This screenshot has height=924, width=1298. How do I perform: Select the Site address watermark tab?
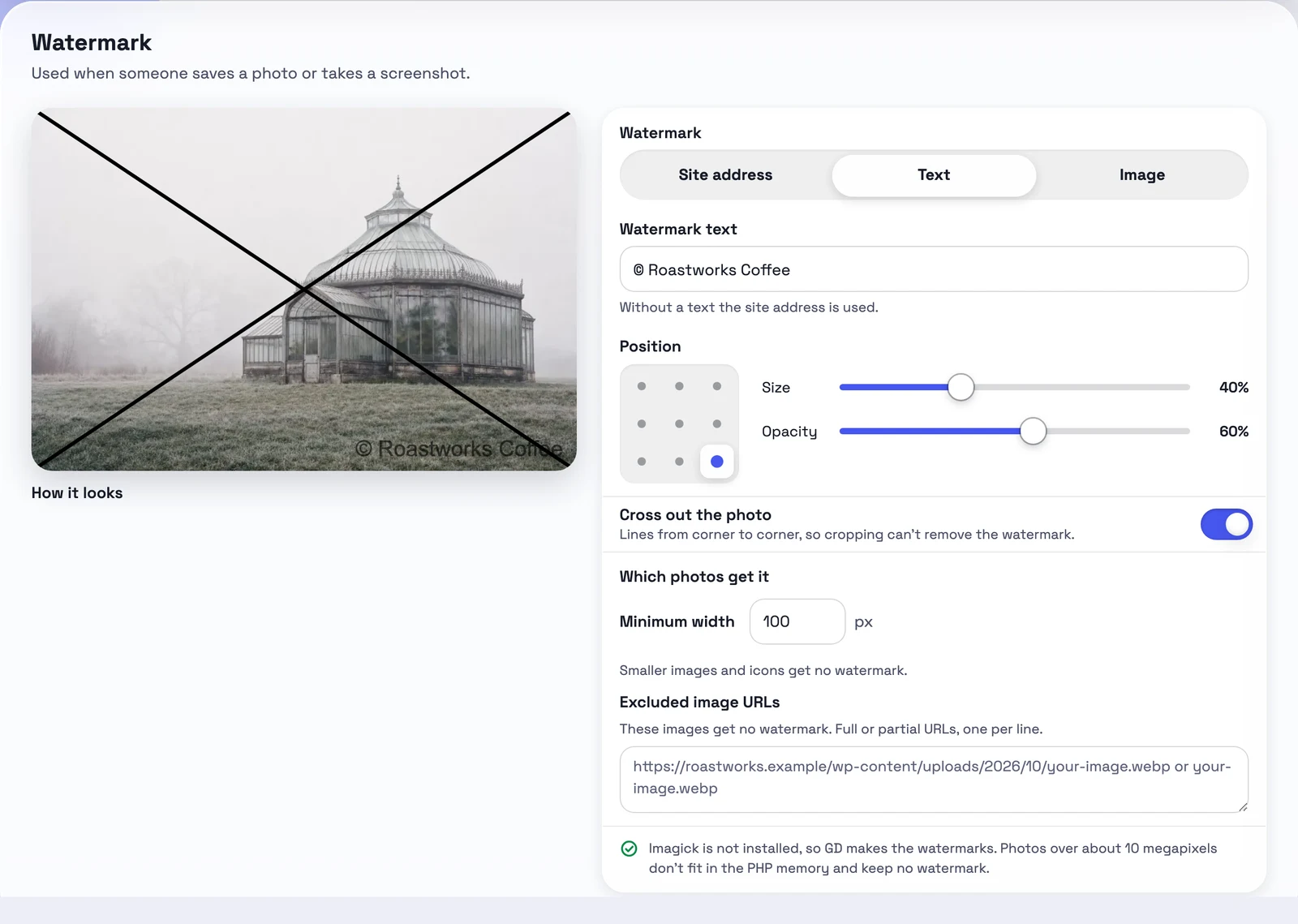(x=725, y=175)
